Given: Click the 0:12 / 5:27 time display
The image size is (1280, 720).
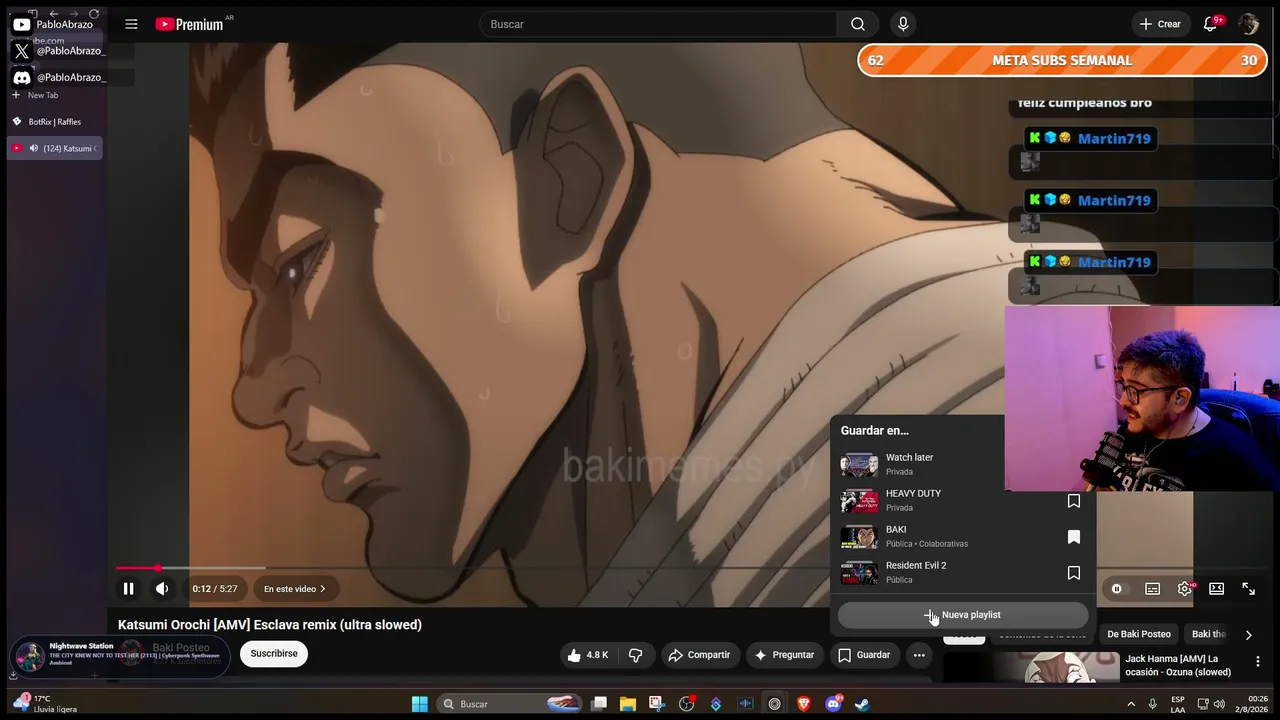Looking at the screenshot, I should [215, 589].
